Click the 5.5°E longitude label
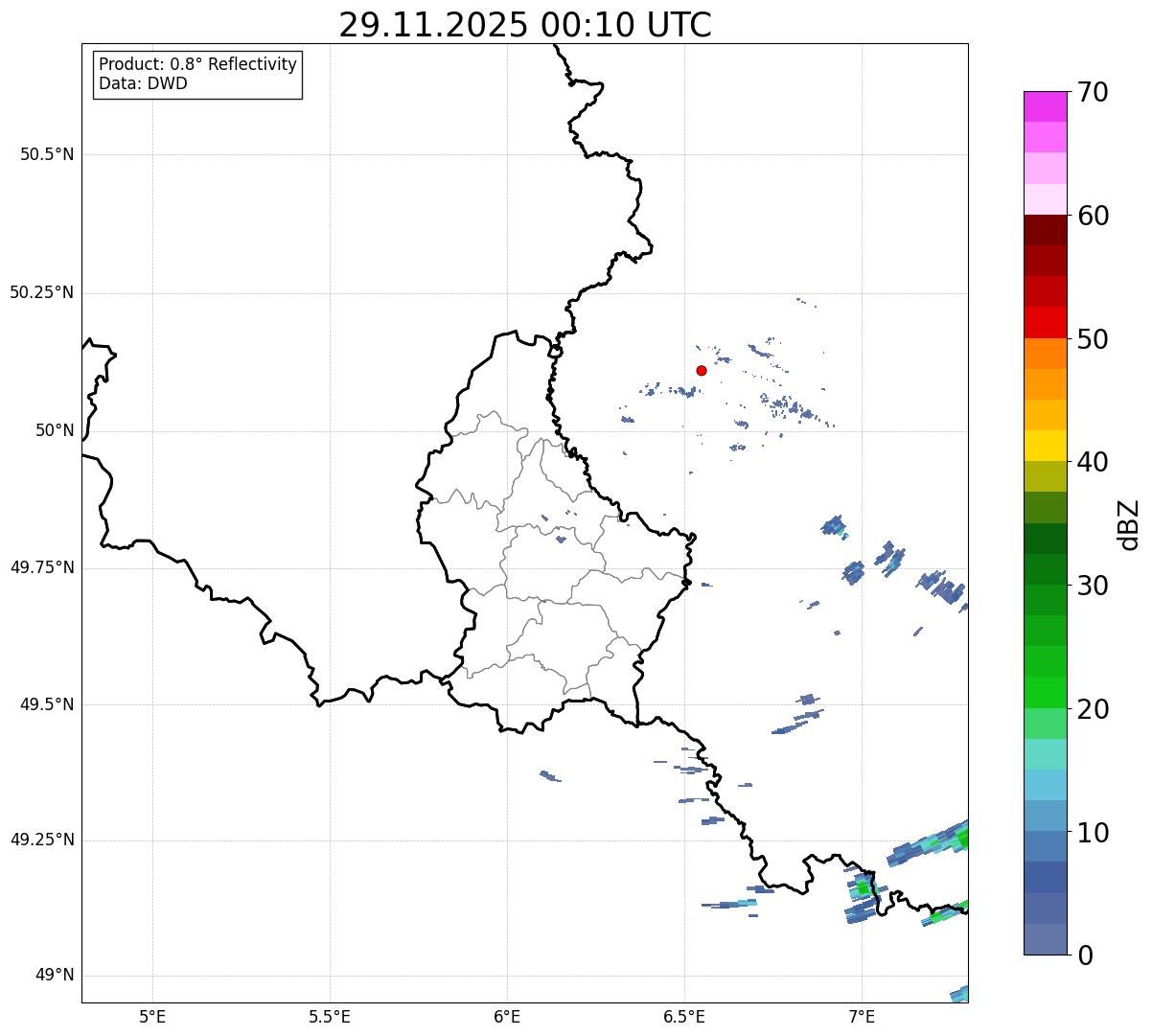This screenshot has width=1152, height=1036. point(330,1016)
